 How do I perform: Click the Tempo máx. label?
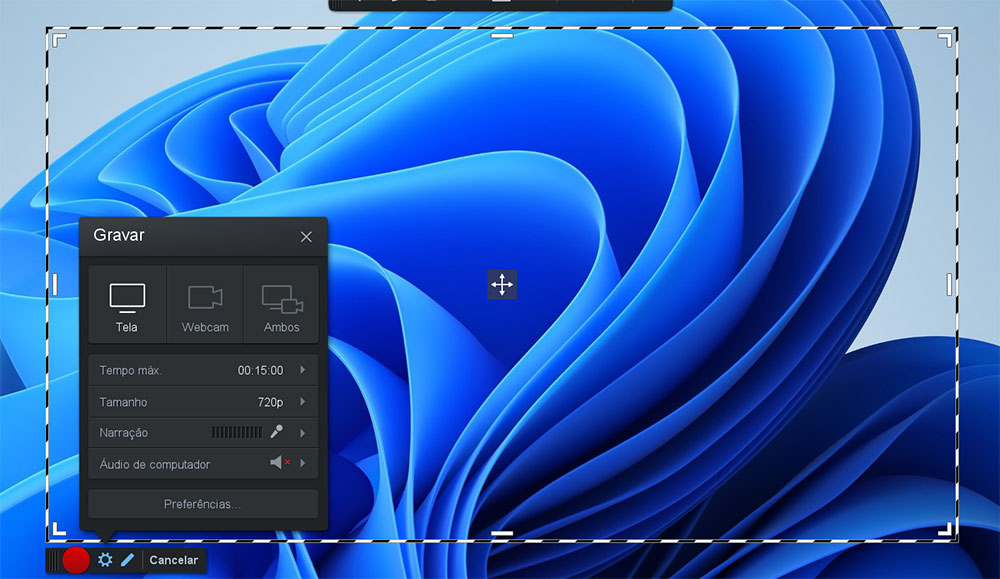click(130, 370)
